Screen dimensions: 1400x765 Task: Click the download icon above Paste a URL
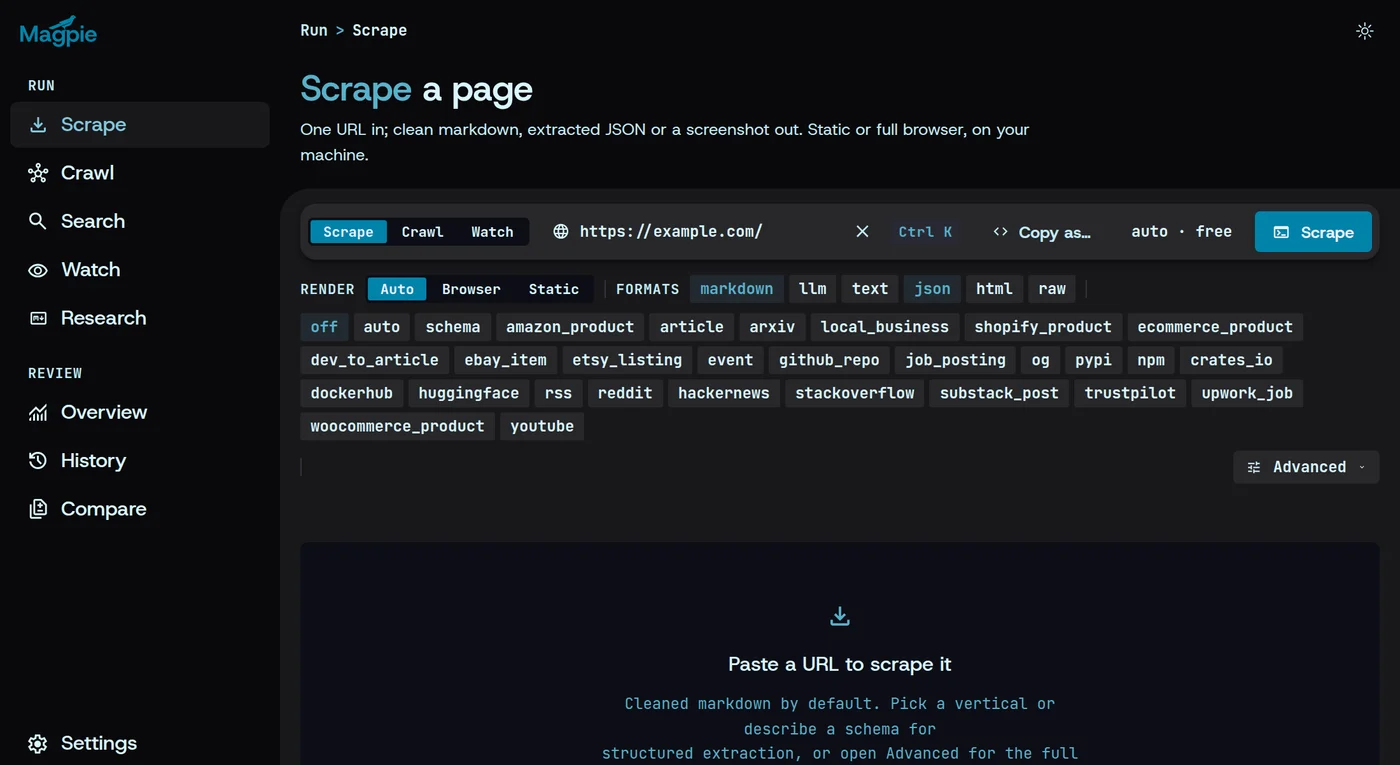tap(840, 616)
